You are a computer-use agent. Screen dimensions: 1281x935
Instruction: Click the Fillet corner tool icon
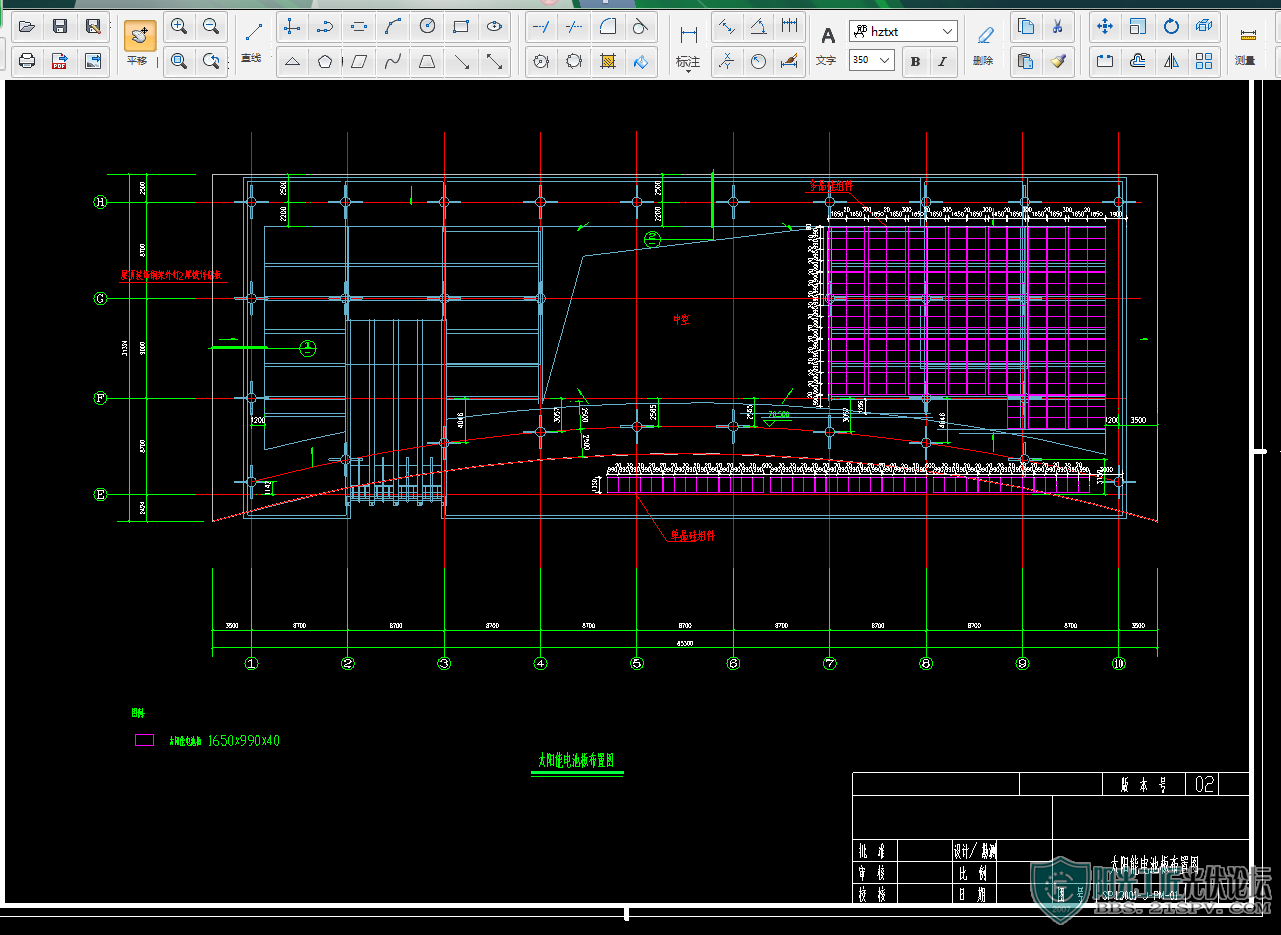(x=607, y=27)
